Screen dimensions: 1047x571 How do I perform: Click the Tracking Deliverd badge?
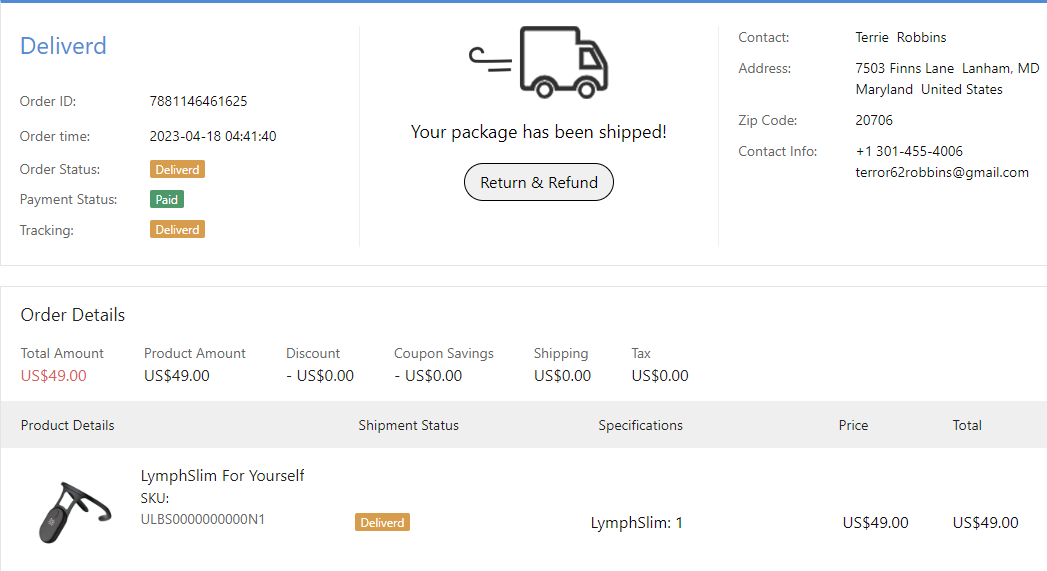(x=177, y=230)
